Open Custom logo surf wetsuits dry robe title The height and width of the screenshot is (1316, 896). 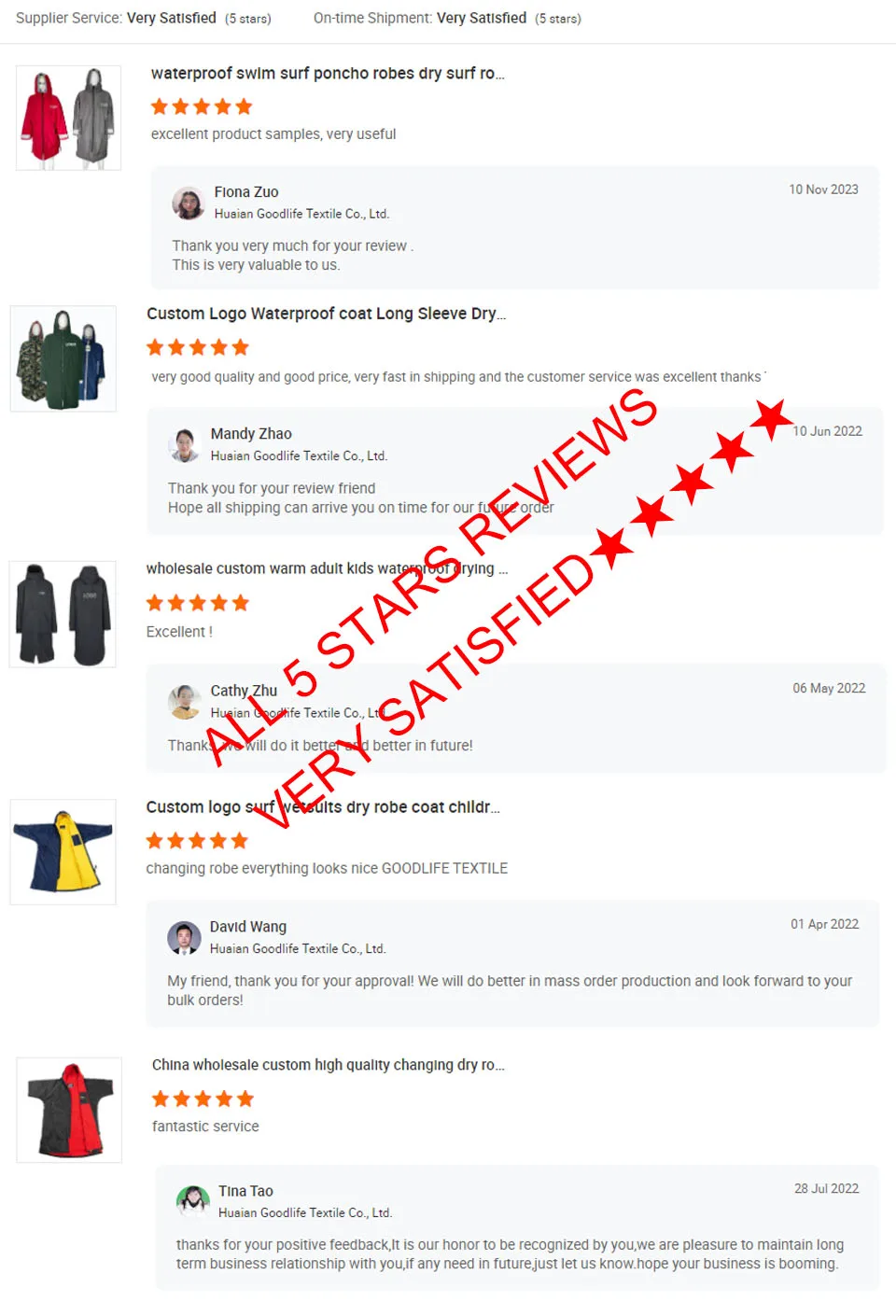tap(323, 806)
